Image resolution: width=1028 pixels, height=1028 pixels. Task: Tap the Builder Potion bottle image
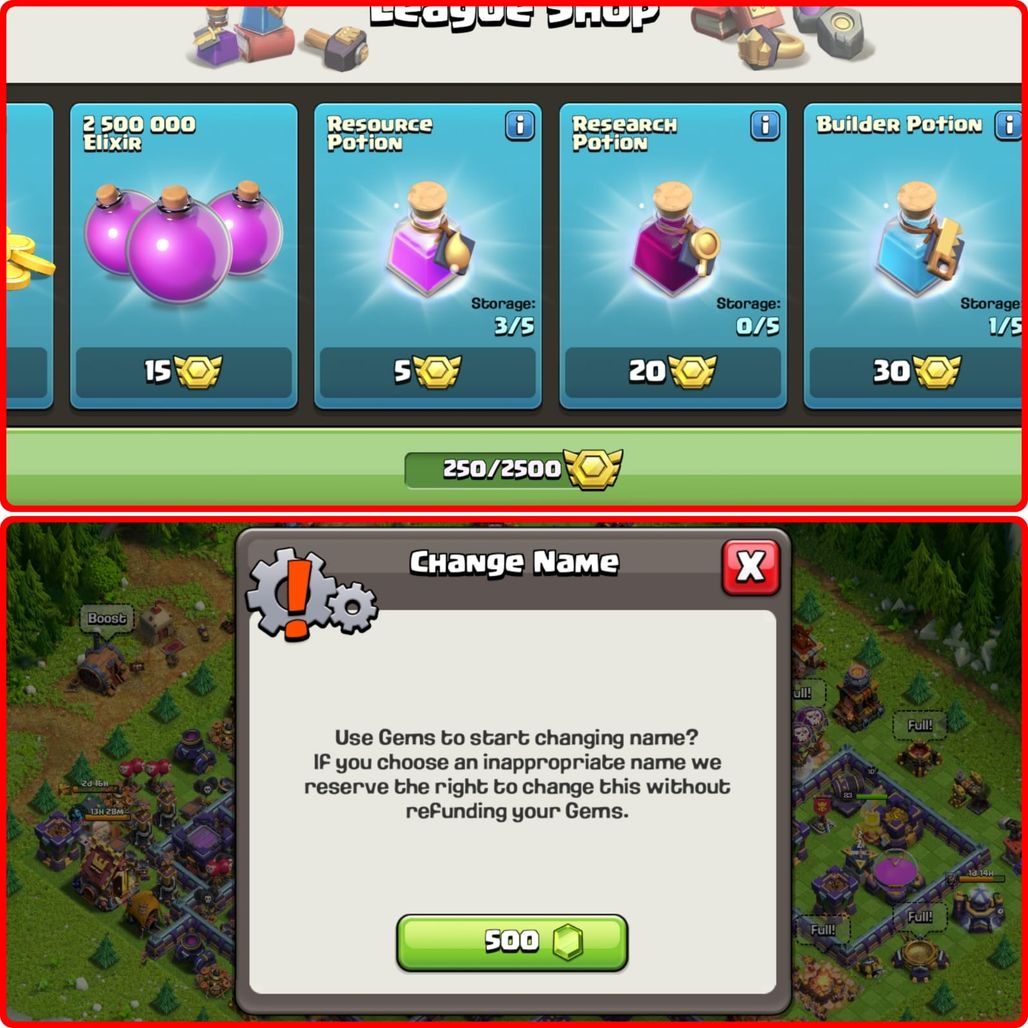click(920, 238)
